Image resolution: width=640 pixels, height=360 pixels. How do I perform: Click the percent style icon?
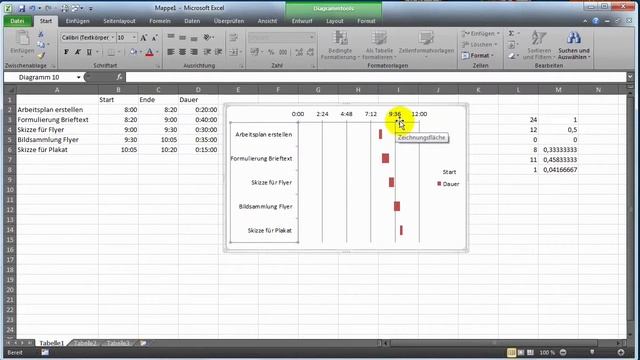[x=271, y=52]
